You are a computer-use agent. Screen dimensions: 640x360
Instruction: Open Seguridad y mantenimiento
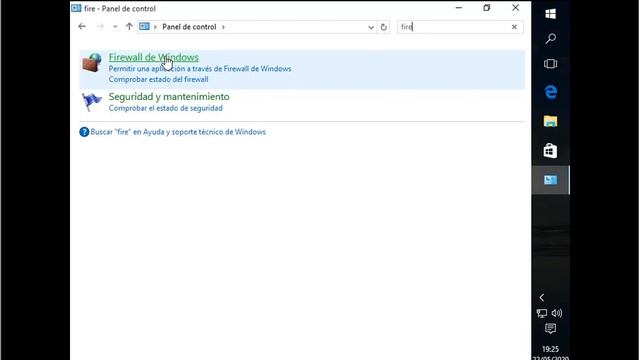click(169, 97)
